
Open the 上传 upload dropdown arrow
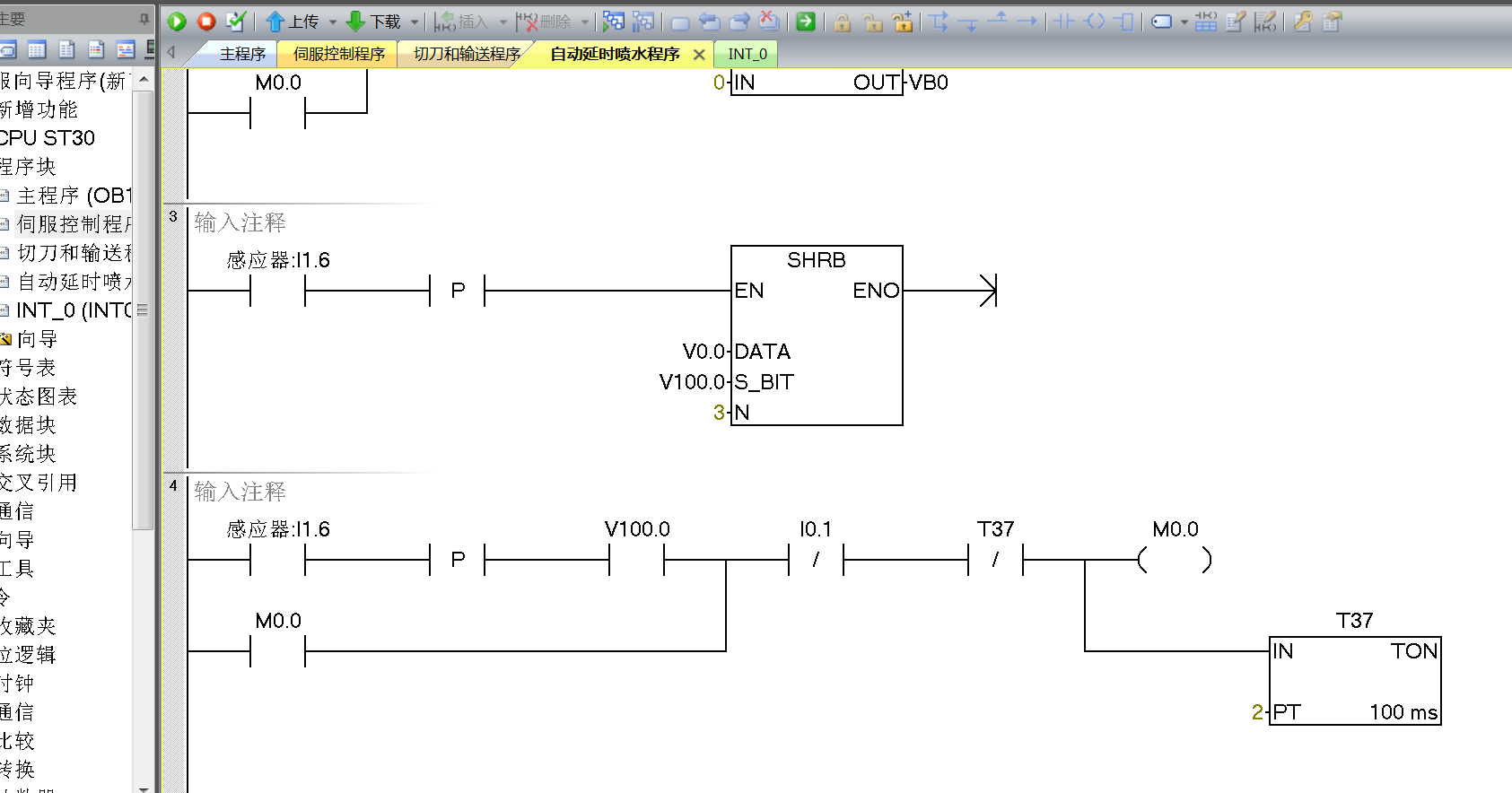click(333, 22)
